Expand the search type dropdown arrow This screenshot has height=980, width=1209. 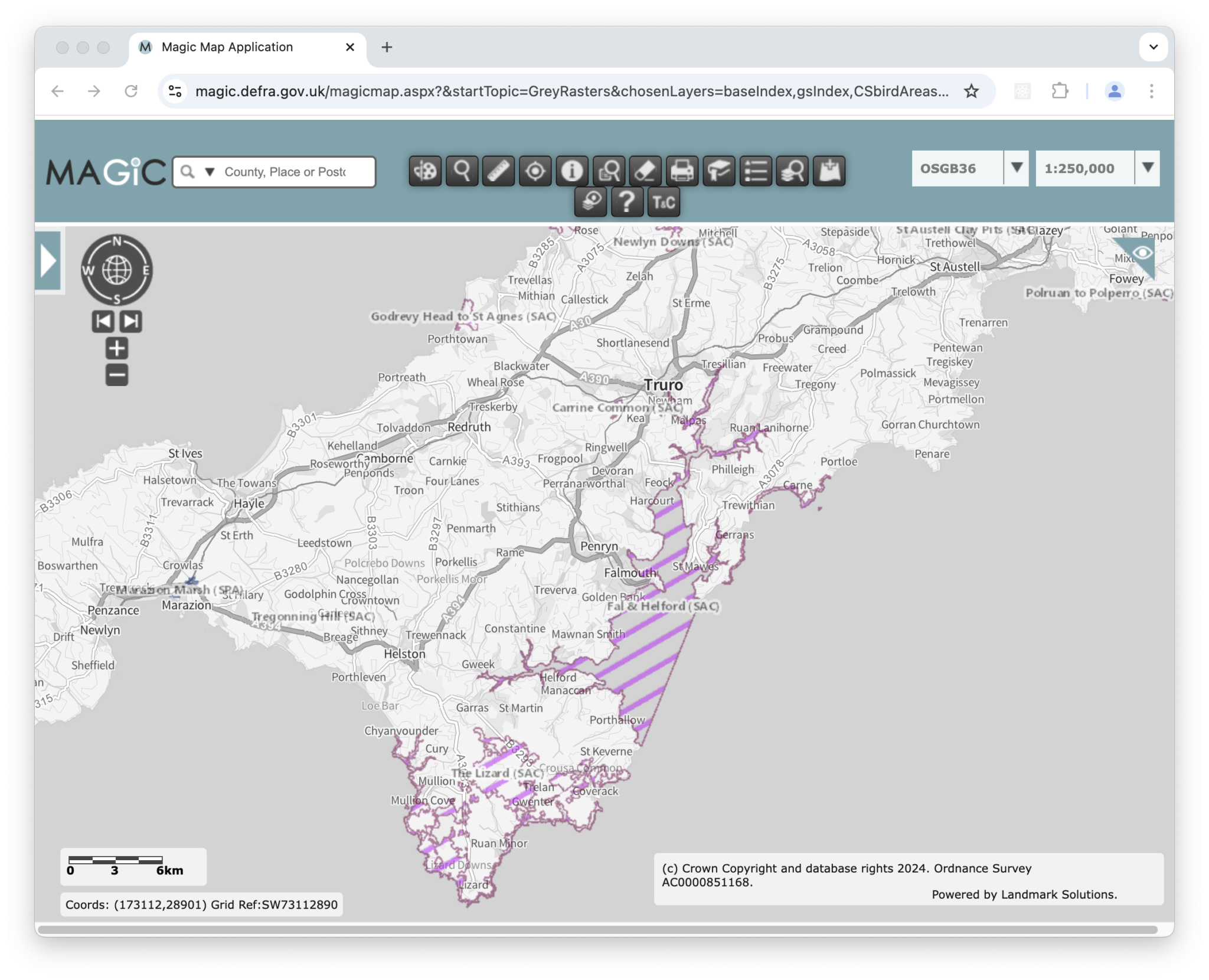pyautogui.click(x=210, y=172)
